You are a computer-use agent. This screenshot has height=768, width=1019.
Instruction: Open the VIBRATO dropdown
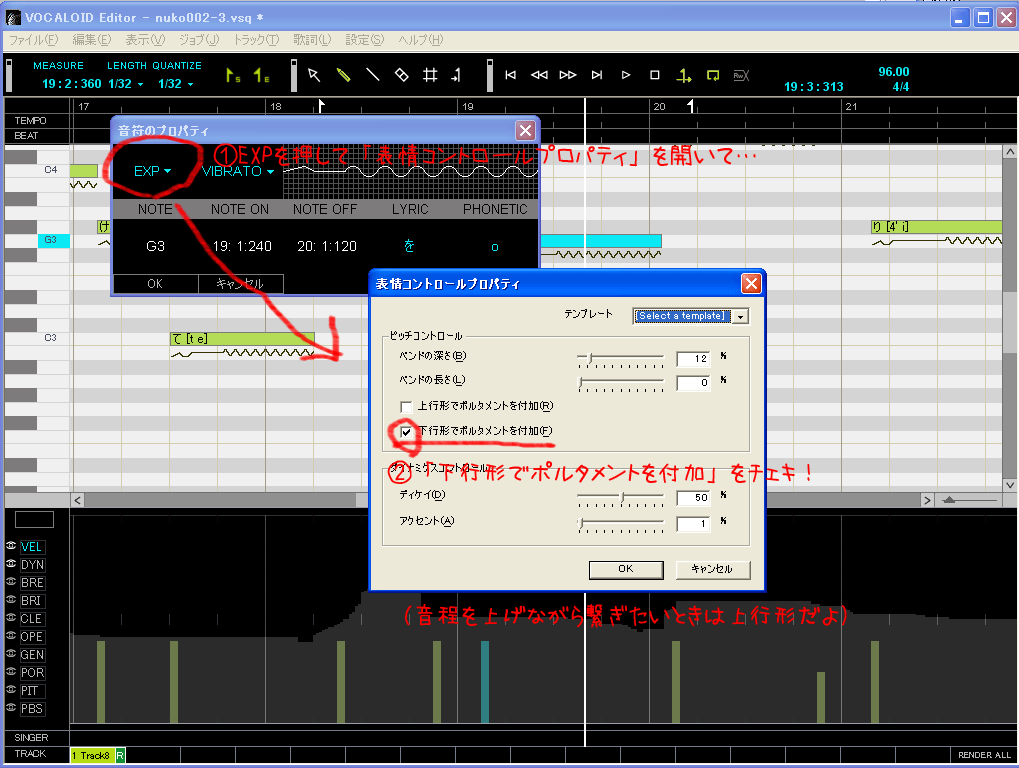238,171
